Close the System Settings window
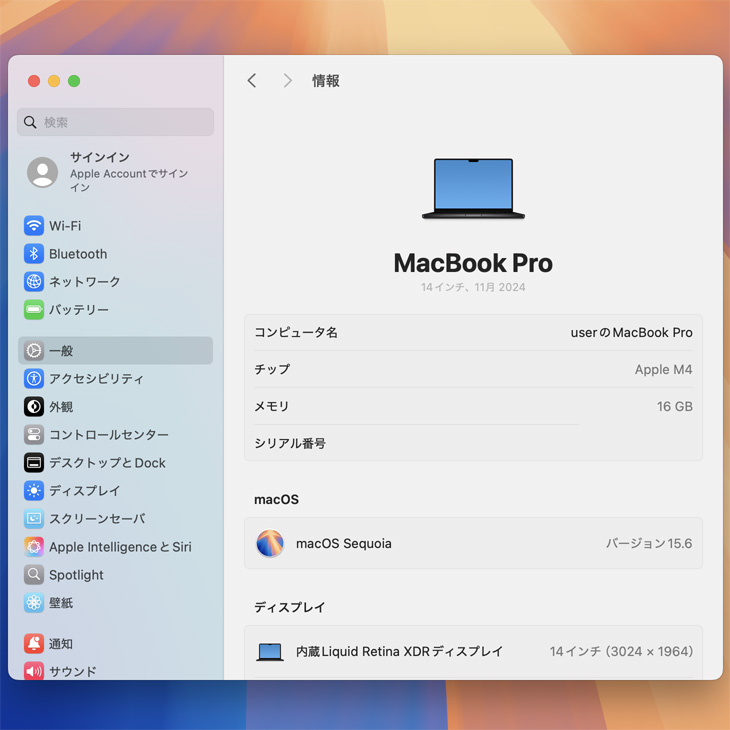The image size is (730, 730). (x=34, y=81)
